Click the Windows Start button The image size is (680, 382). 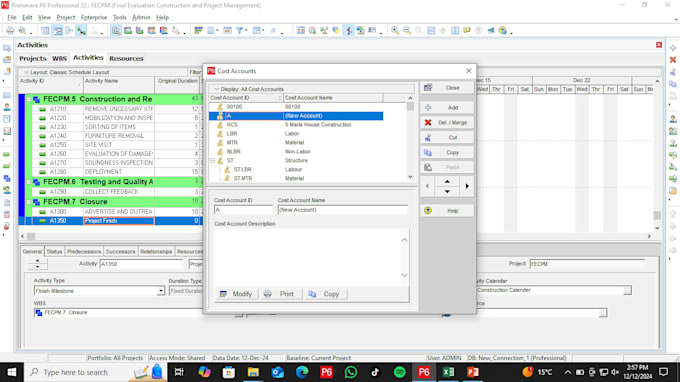click(12, 372)
